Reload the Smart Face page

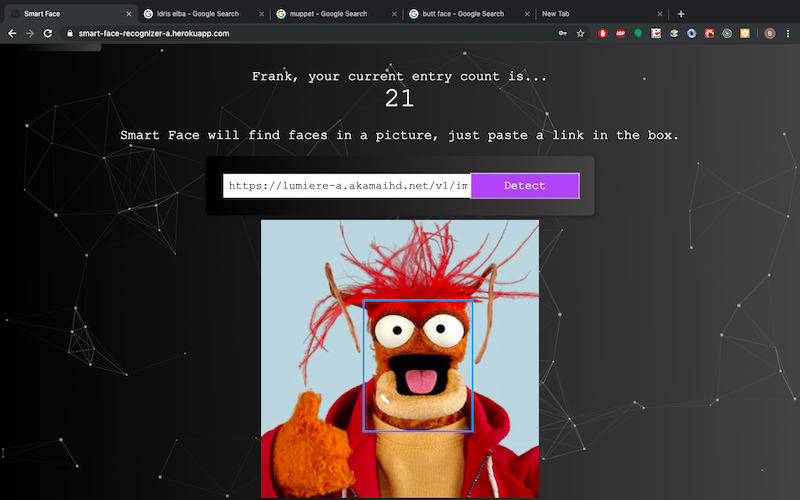[47, 34]
